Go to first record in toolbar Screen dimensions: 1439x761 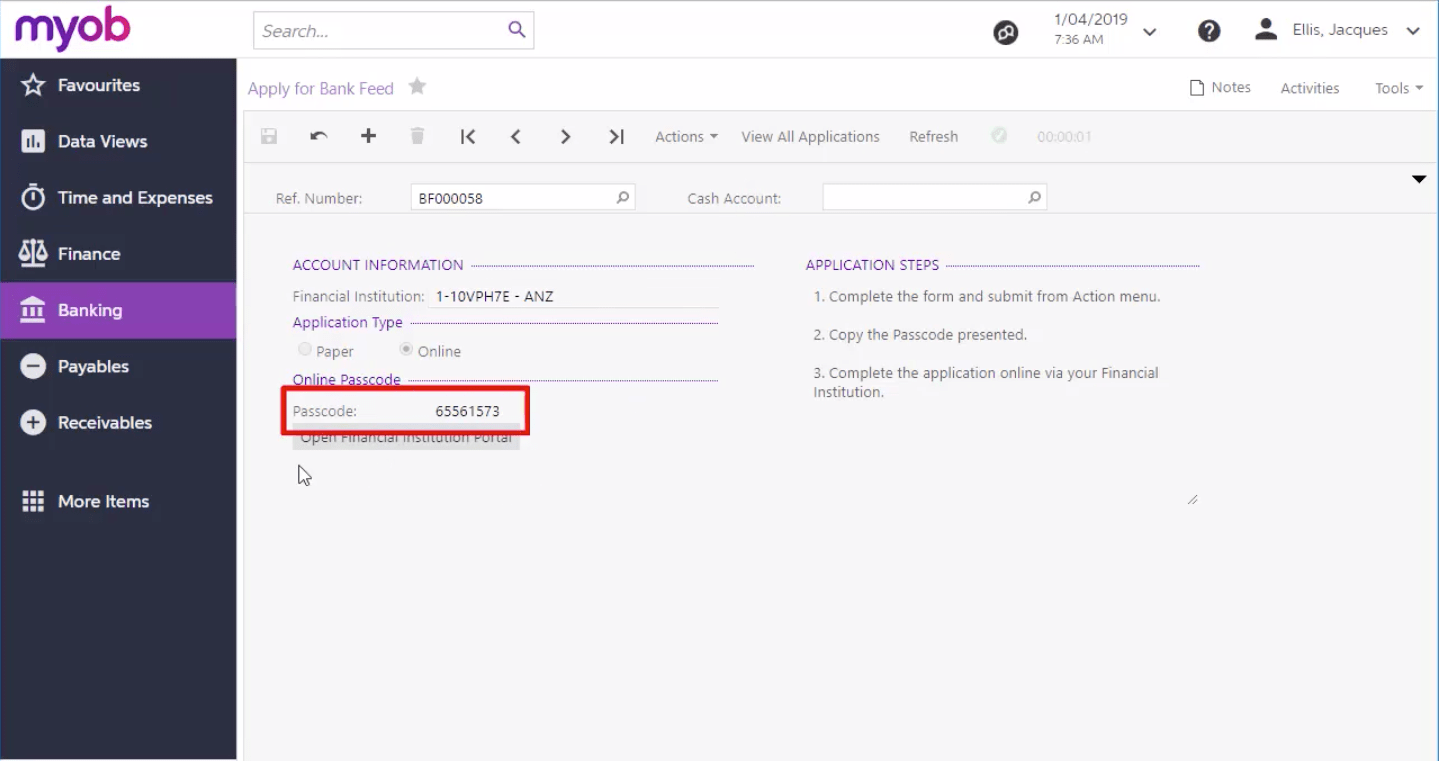[467, 137]
